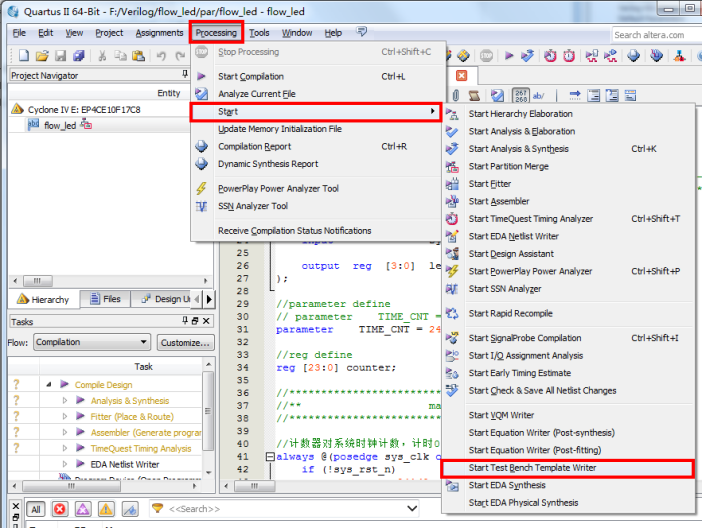Click the Tasks panel horizontal scrollbar thumb
This screenshot has width=702, height=529.
click(x=72, y=486)
